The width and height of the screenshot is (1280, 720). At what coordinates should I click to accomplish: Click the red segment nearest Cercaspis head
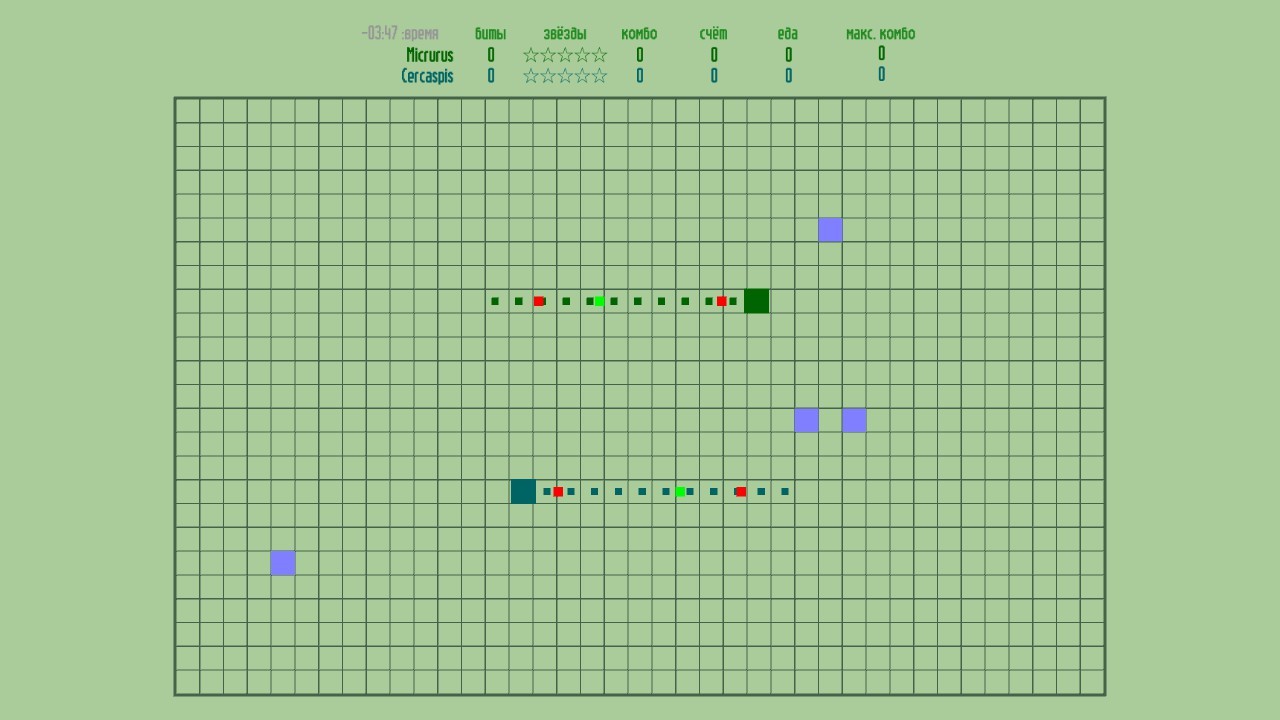point(558,491)
